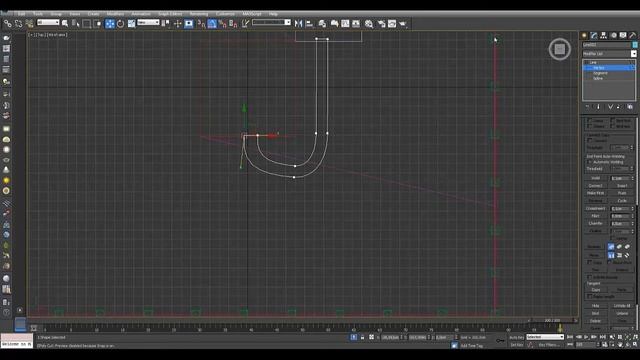640x360 pixels.
Task: Open the Selection Filter dropdown
Action: click(48, 22)
